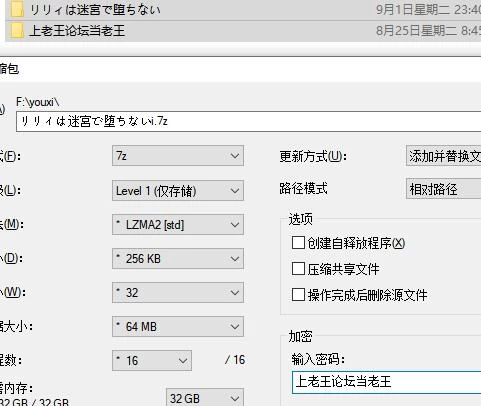Open the archive format 7z dropdown
Viewport: 481px width, 406px height.
tap(178, 156)
